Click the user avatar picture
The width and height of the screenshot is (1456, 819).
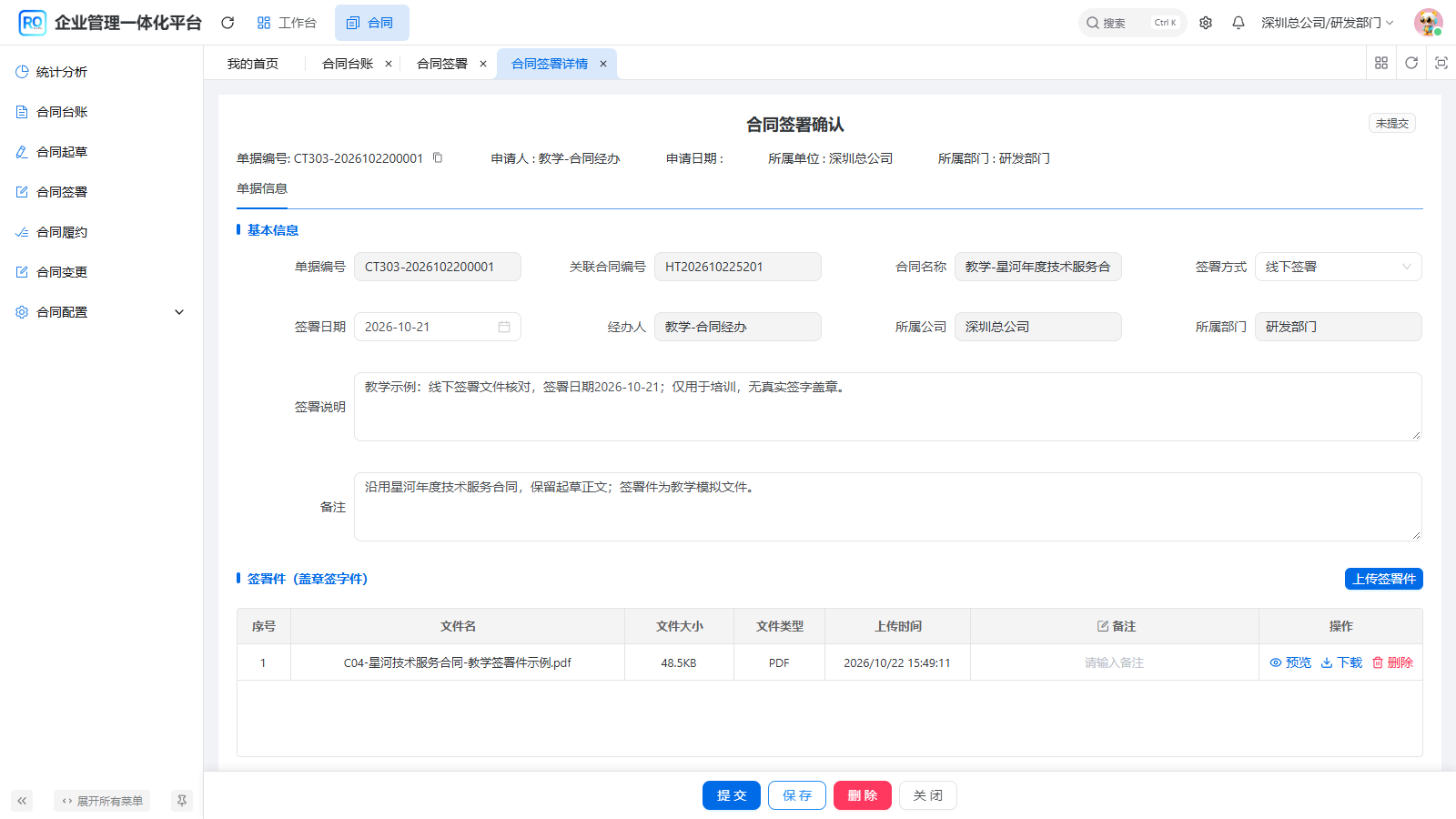coord(1429,23)
